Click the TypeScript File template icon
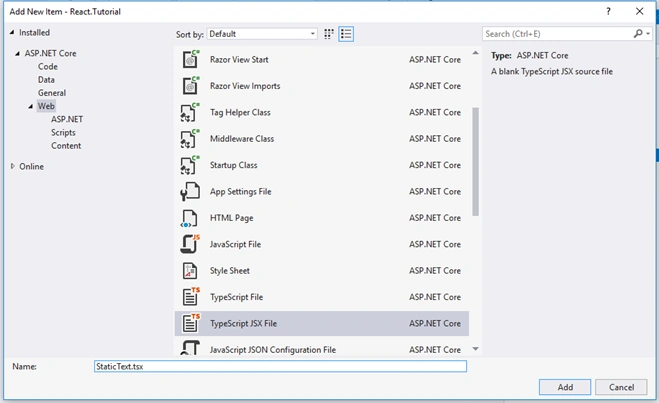This screenshot has width=659, height=403. pyautogui.click(x=190, y=297)
